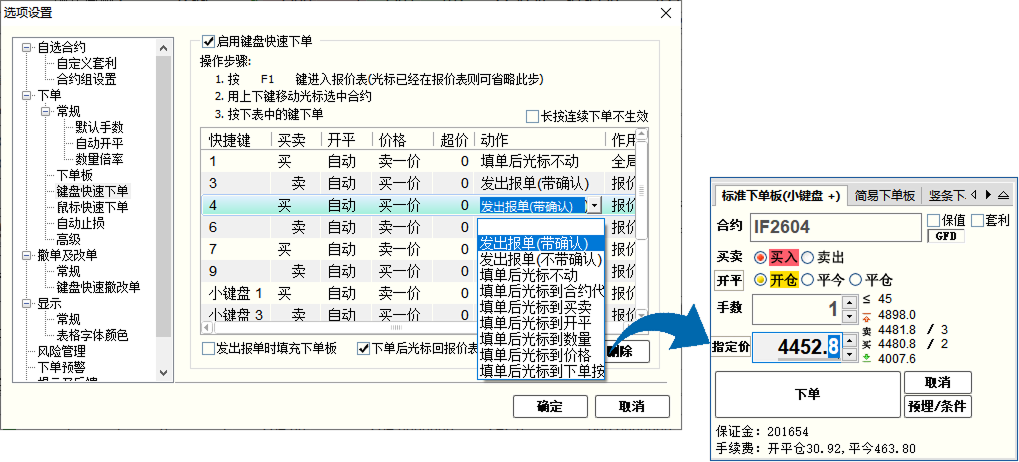Click the large 下单 order button

[806, 394]
